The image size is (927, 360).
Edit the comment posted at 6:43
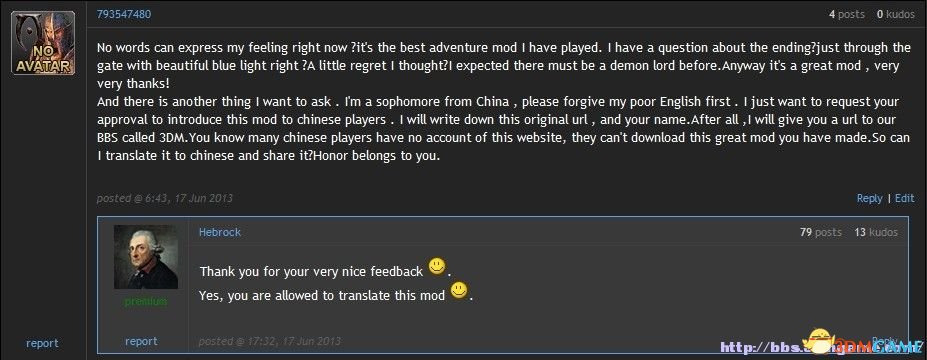tap(904, 199)
